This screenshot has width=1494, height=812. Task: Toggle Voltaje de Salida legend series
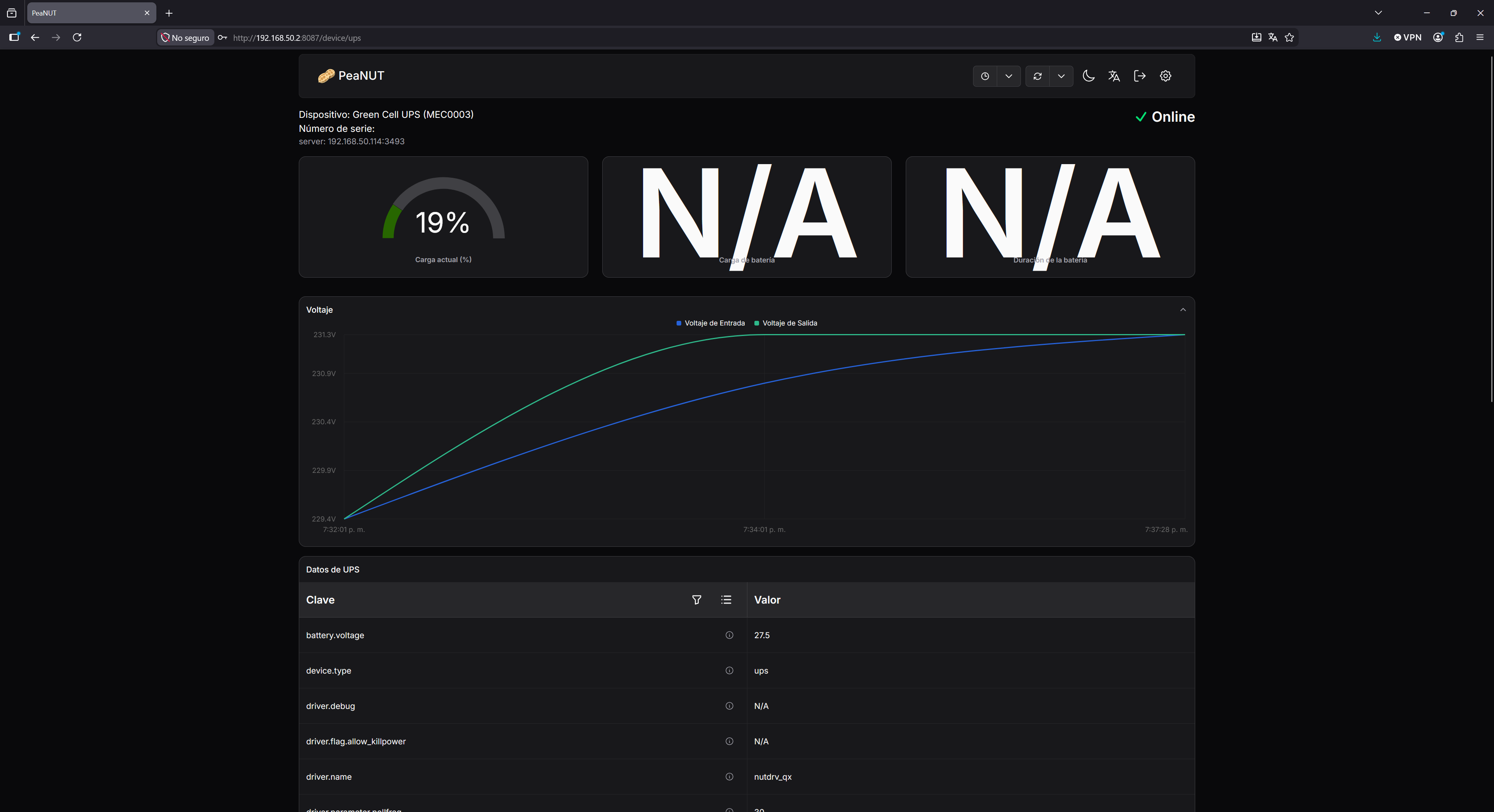point(786,323)
